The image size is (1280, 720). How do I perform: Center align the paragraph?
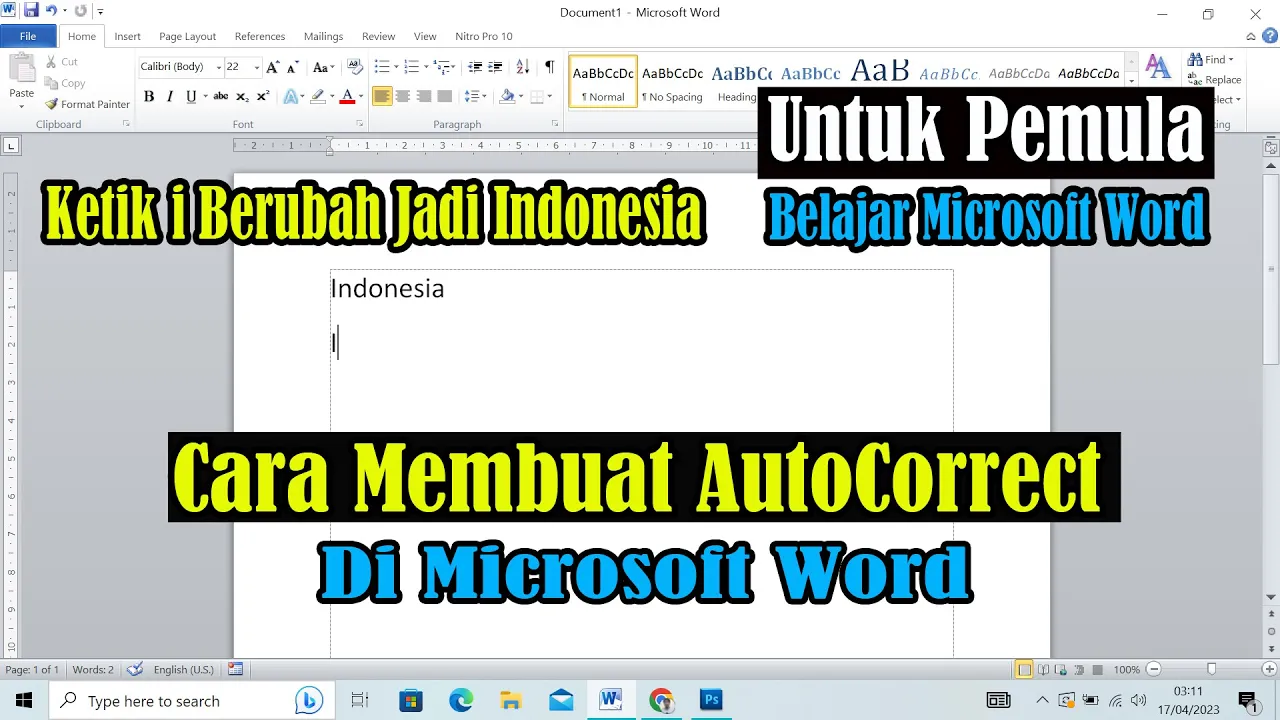(x=403, y=96)
